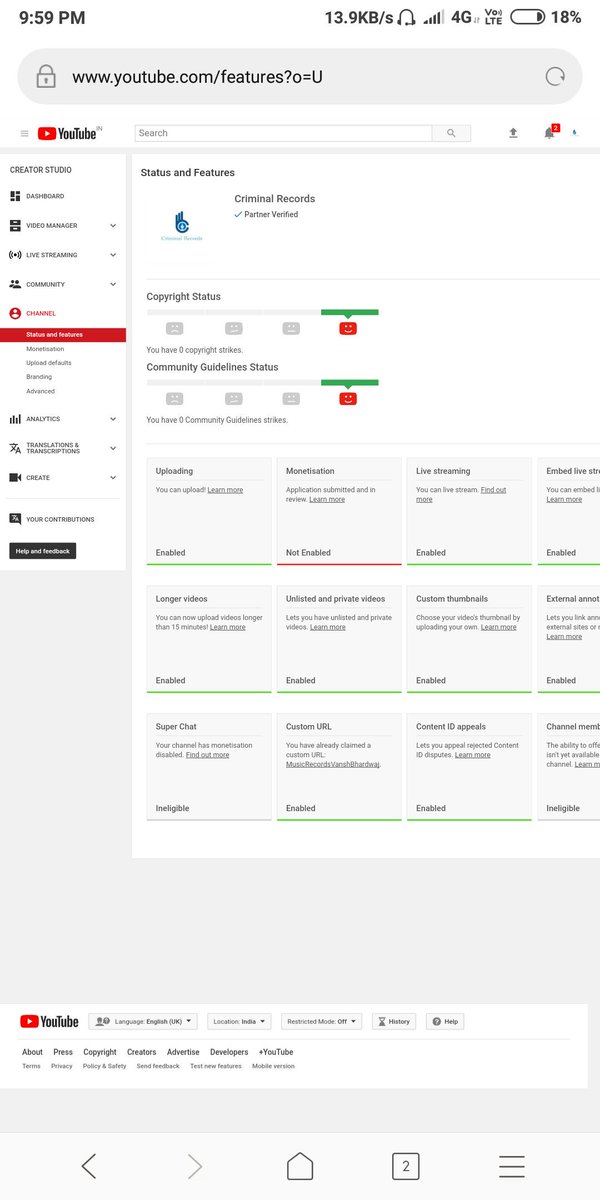
Task: Tap the browser forward arrow
Action: (x=195, y=1166)
